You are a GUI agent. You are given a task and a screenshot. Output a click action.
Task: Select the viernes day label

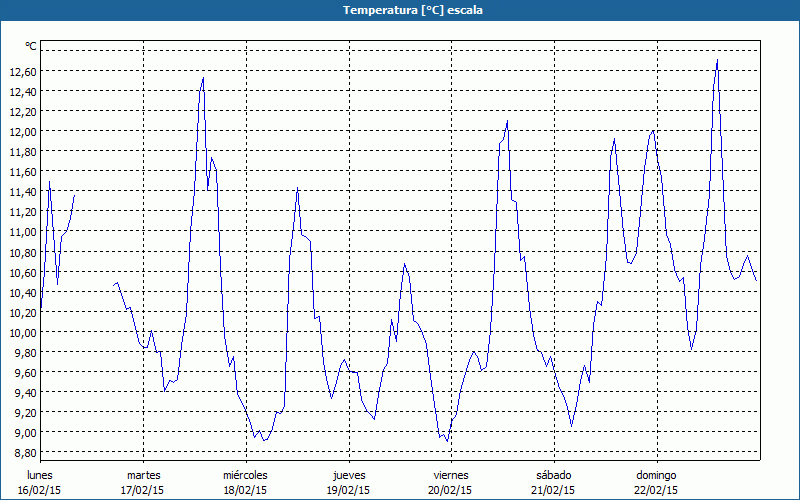point(451,474)
